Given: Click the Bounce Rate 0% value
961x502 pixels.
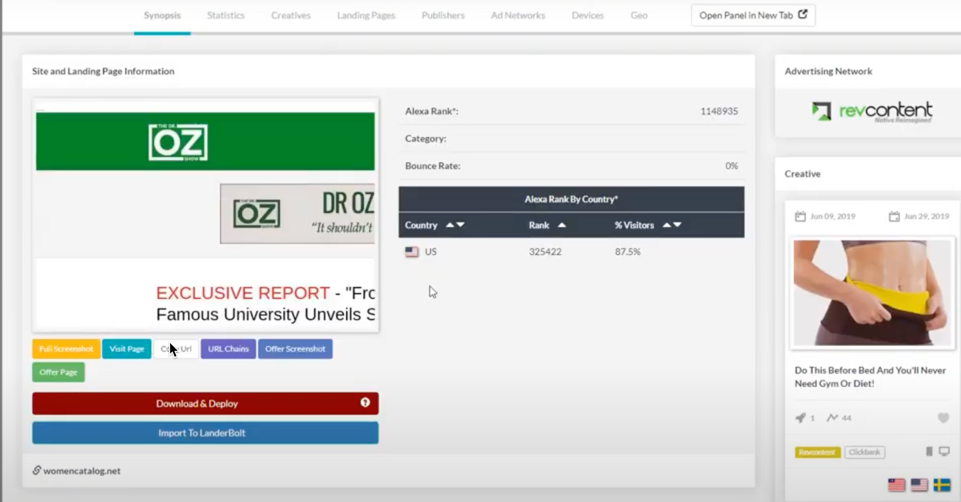Looking at the screenshot, I should click(x=731, y=165).
